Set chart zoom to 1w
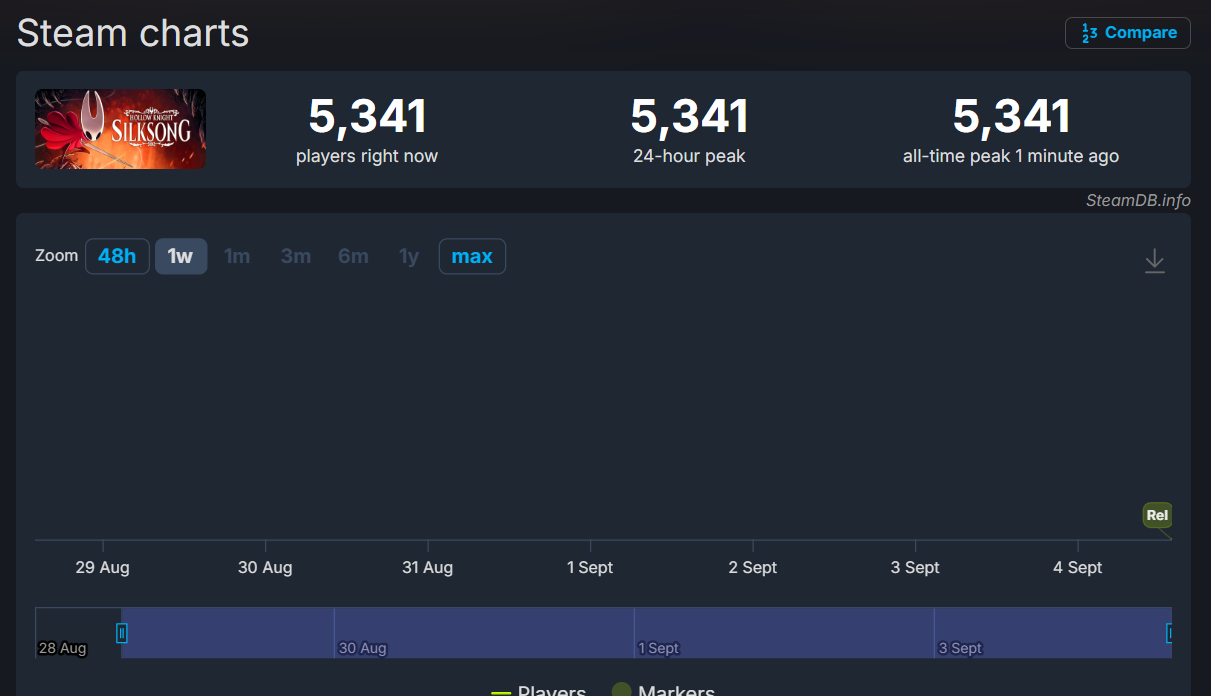This screenshot has height=696, width=1211. (180, 256)
